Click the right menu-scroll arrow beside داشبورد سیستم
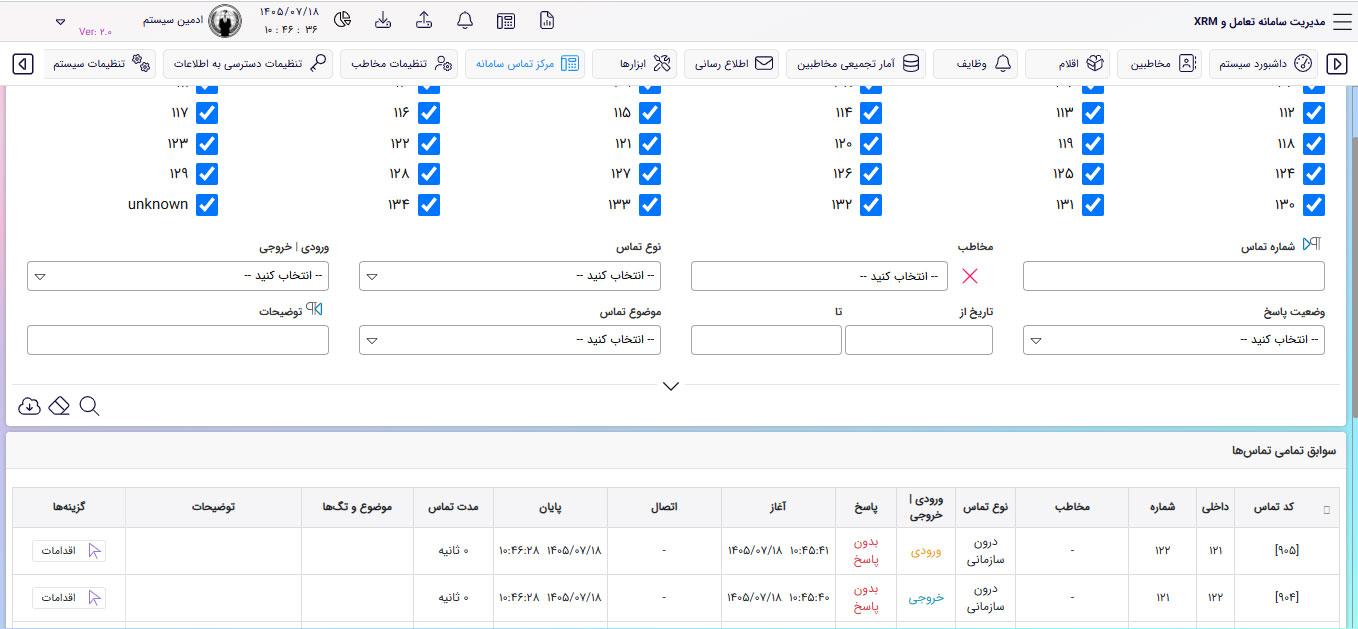The height and width of the screenshot is (629, 1358). click(1336, 64)
